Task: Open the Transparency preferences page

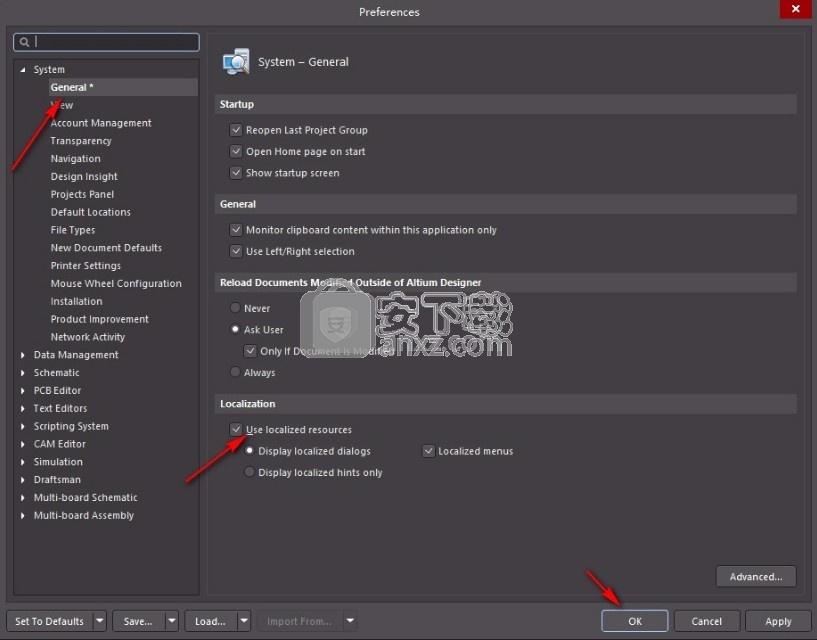Action: [81, 141]
